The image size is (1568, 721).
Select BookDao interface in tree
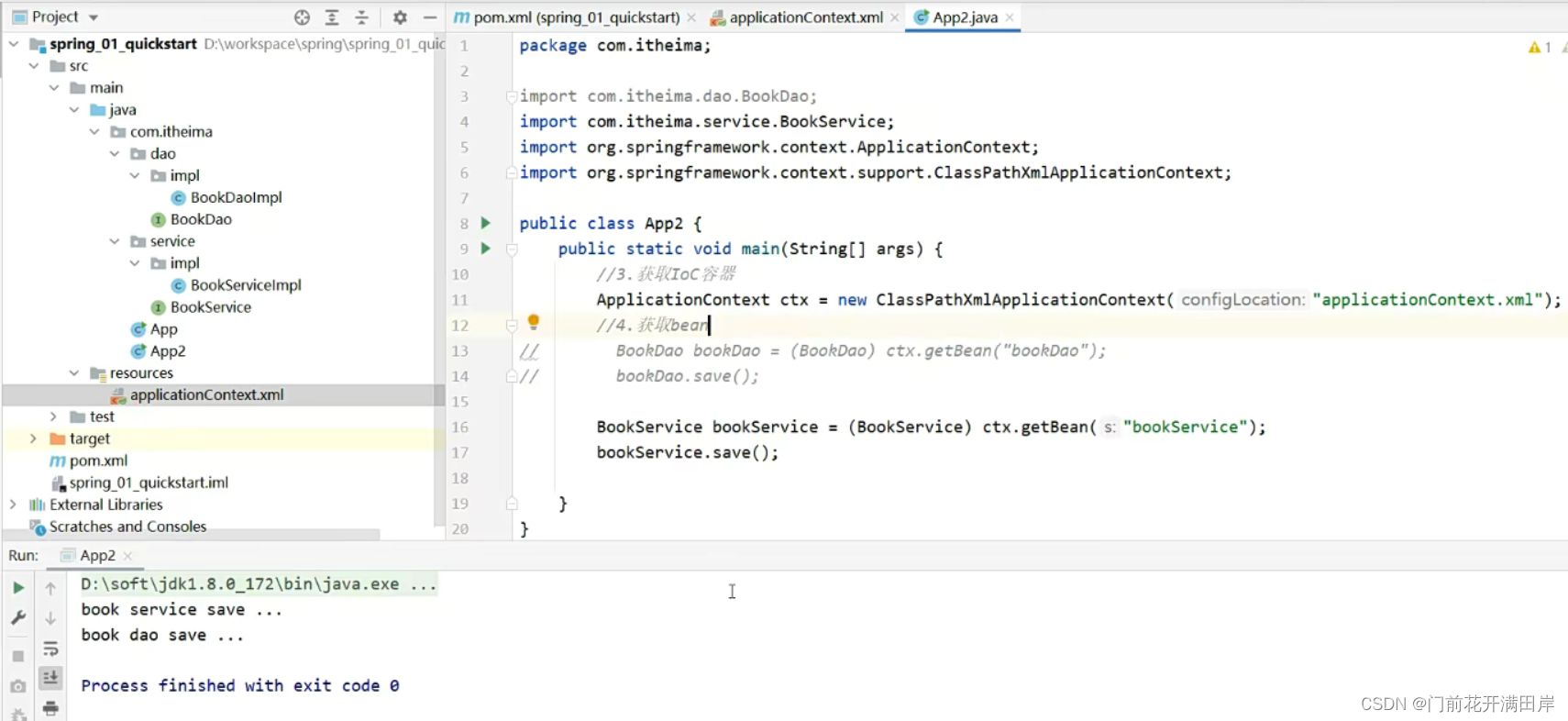(201, 219)
